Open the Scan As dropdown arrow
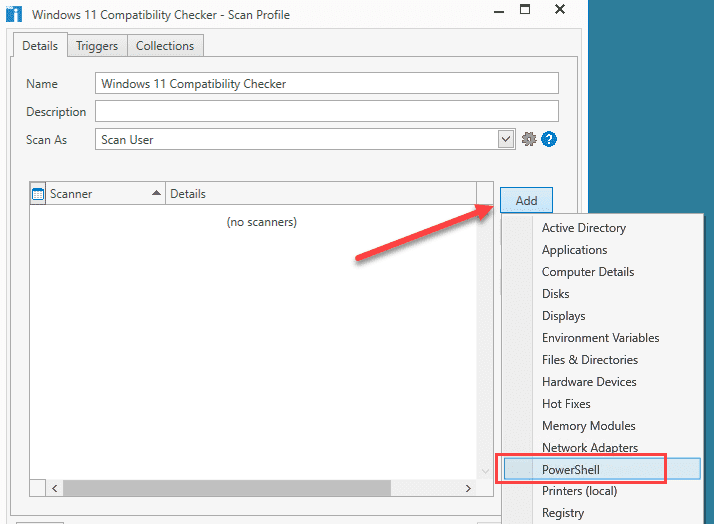 click(506, 139)
